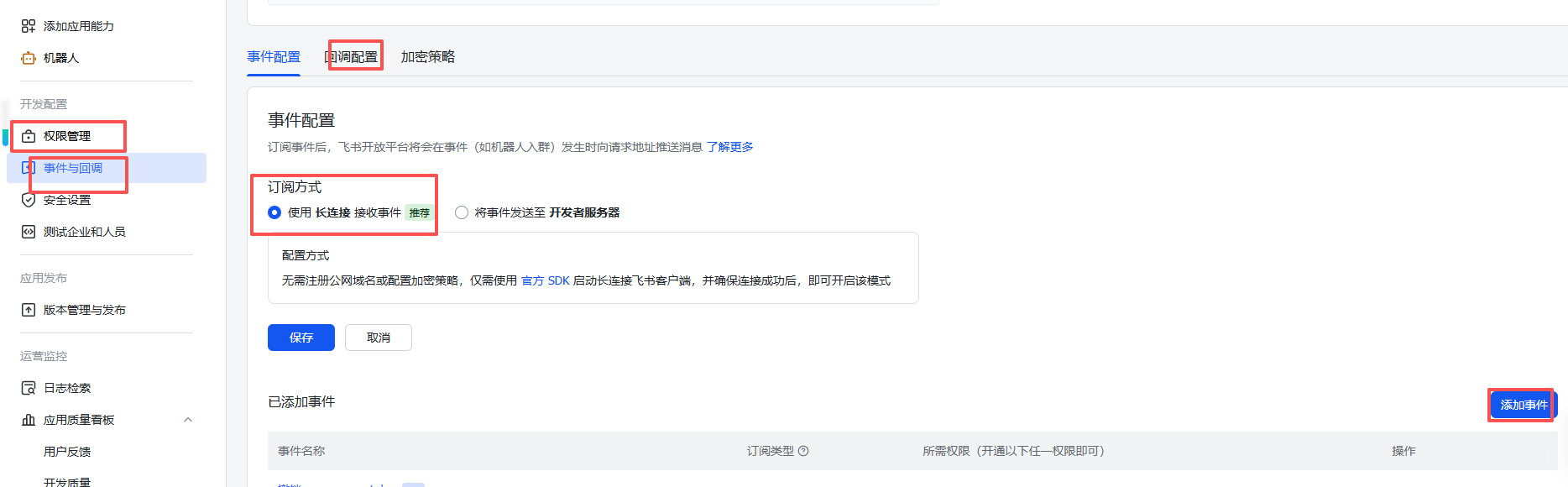Click the 日志检索 search icon

(x=29, y=388)
